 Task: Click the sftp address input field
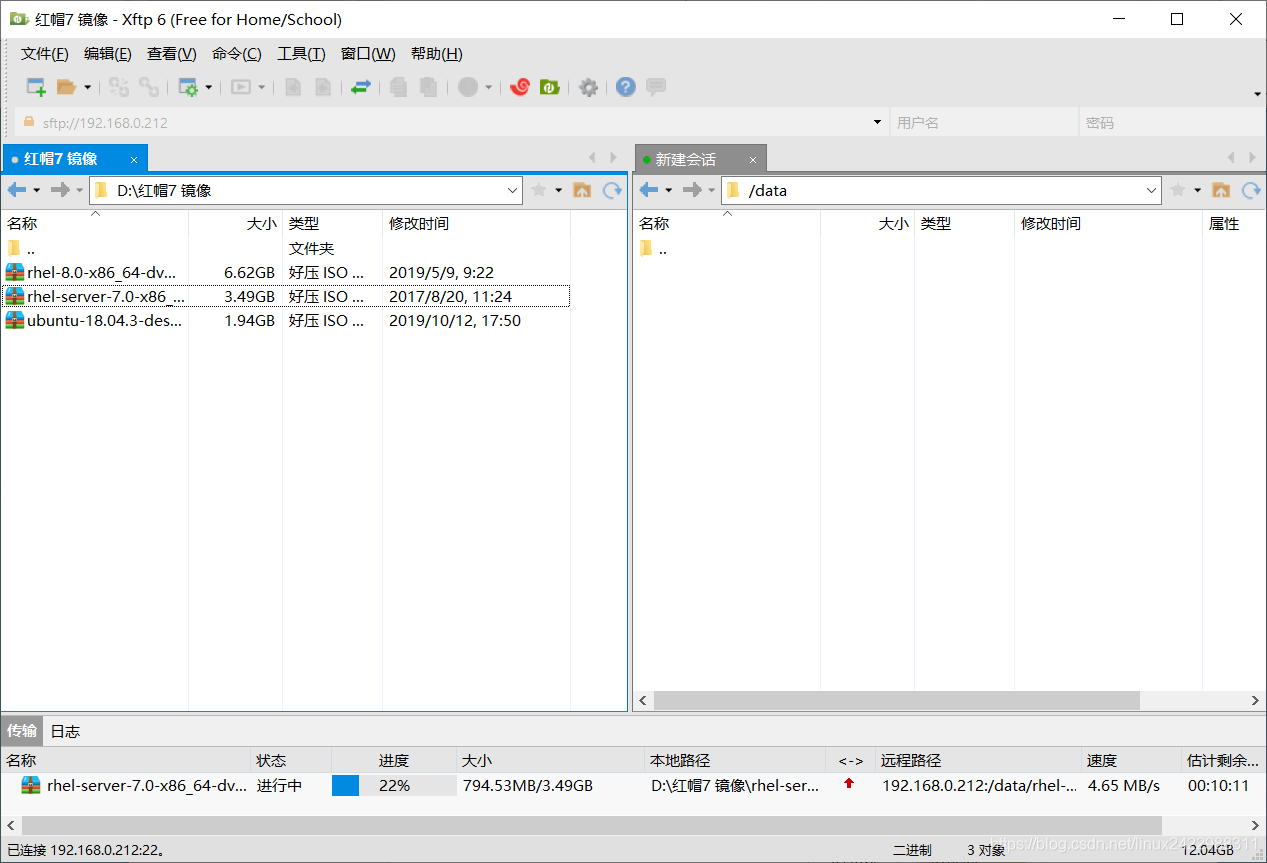(x=450, y=123)
